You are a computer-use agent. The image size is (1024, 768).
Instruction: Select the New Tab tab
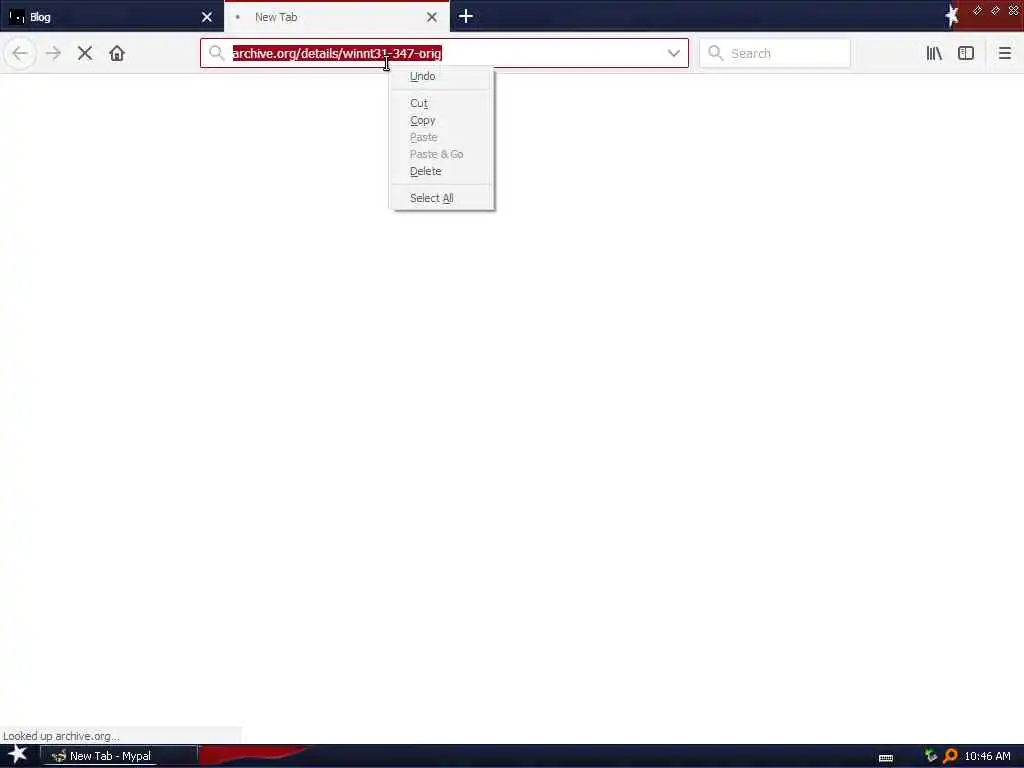pyautogui.click(x=336, y=17)
